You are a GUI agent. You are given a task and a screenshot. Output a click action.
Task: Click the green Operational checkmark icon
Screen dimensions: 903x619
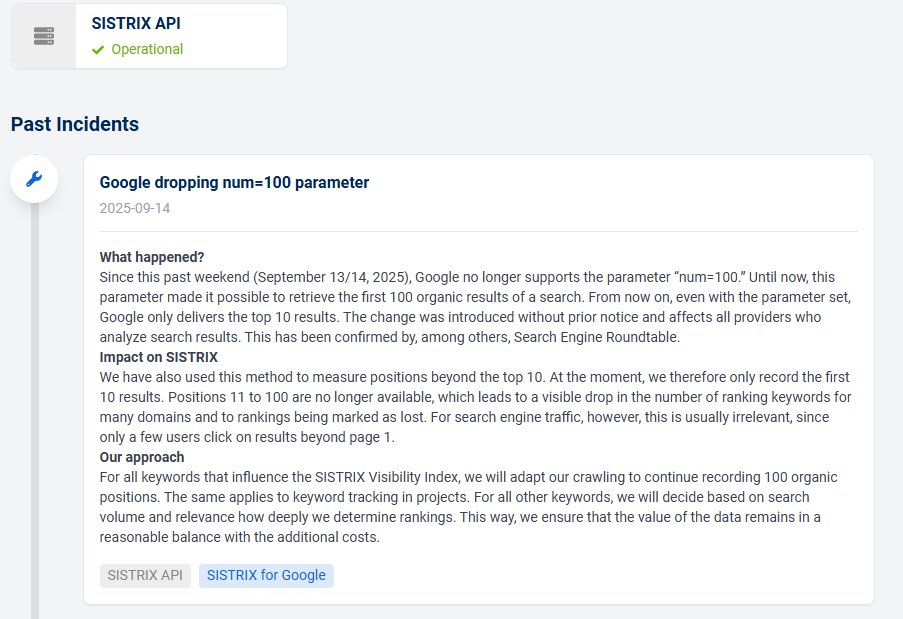pos(98,50)
